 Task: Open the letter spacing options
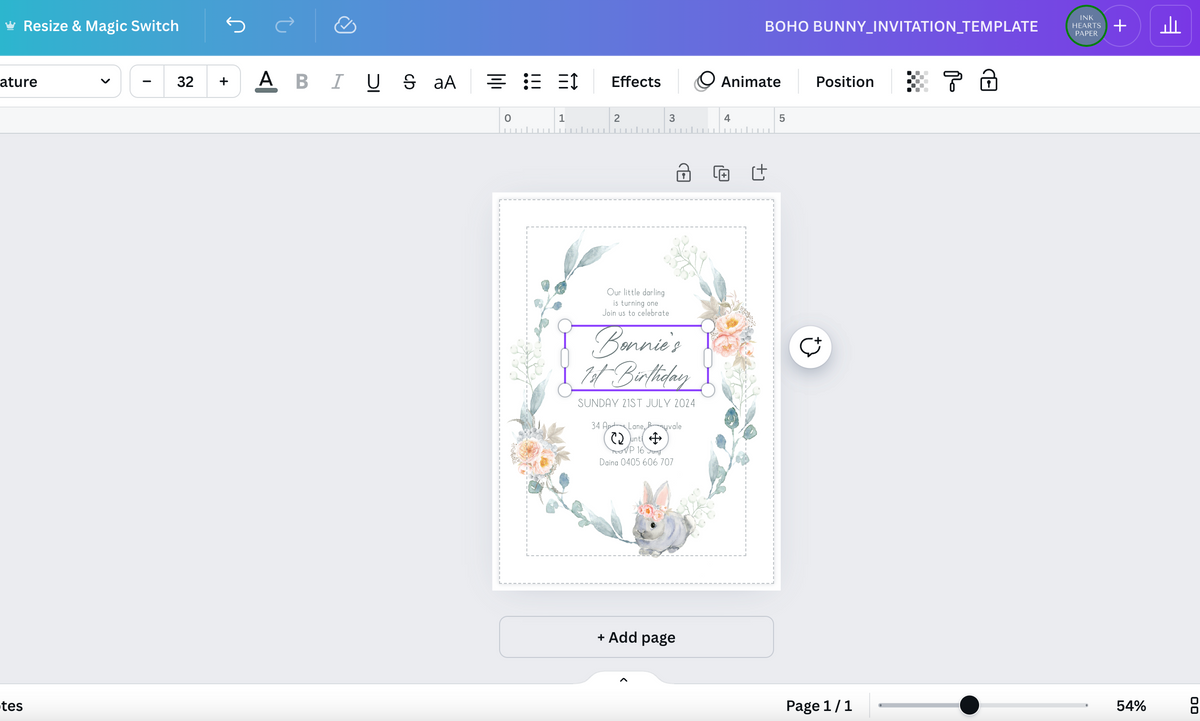point(567,81)
